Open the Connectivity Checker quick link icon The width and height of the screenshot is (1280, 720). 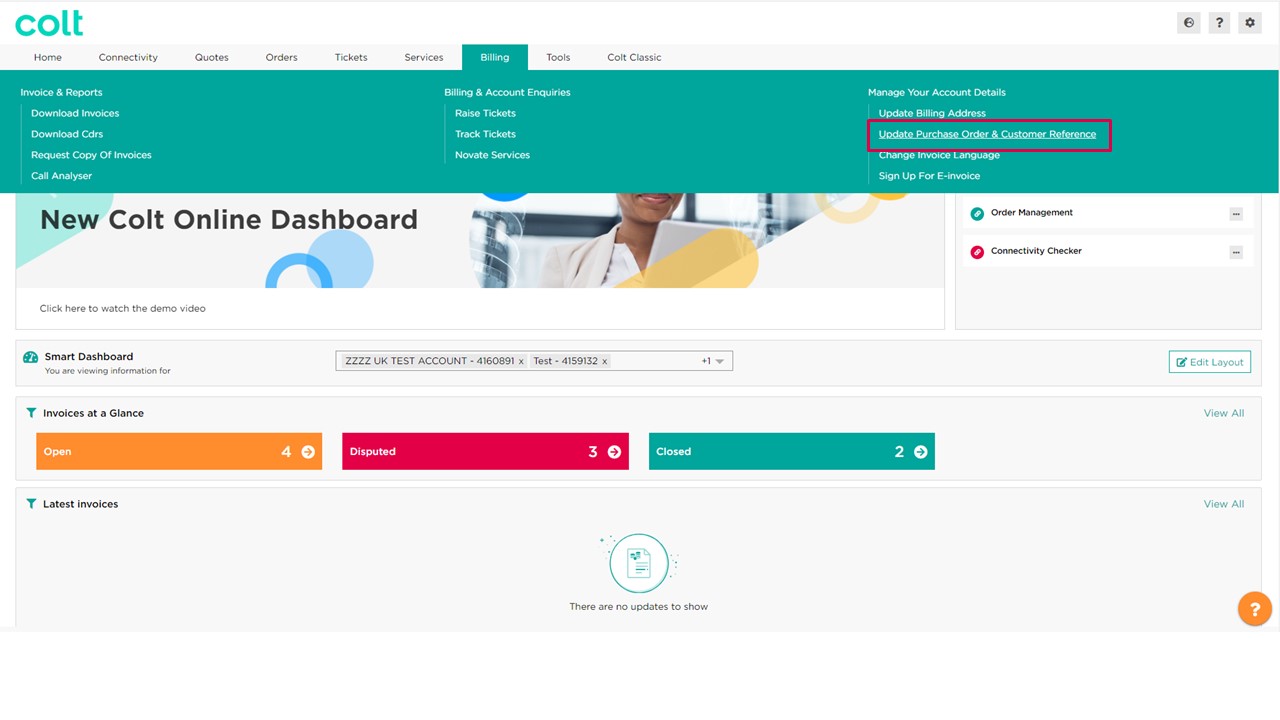[x=976, y=251]
